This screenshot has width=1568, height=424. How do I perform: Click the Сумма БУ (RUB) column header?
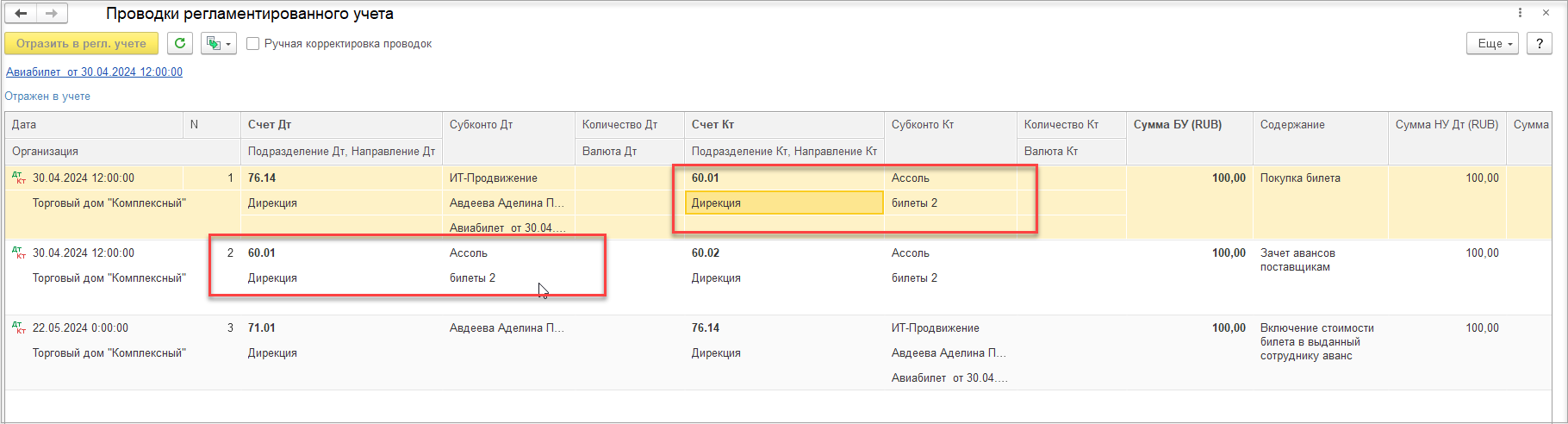1177,125
